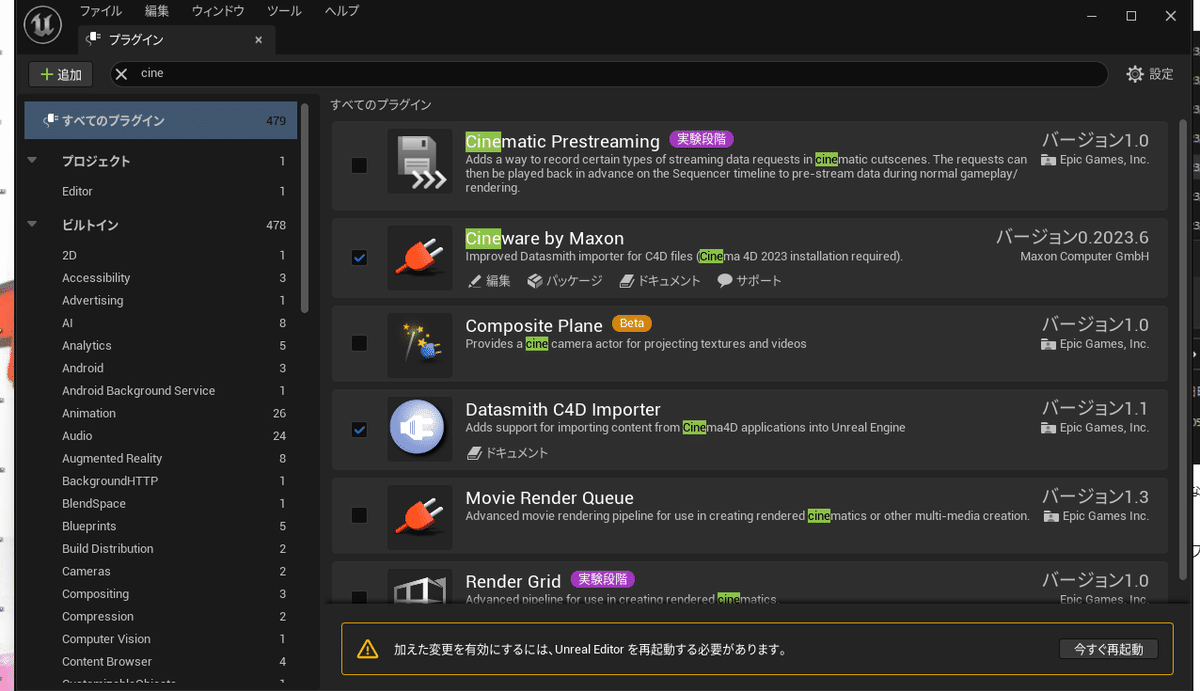The width and height of the screenshot is (1200, 691).
Task: Click the Unreal Engine logo icon
Action: point(45,26)
